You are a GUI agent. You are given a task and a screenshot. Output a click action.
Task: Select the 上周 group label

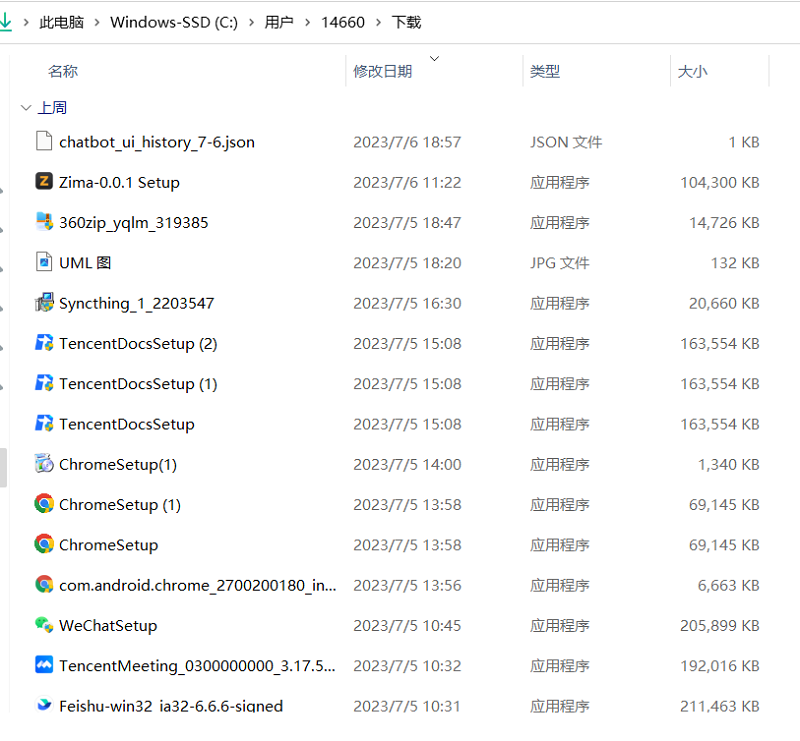53,108
